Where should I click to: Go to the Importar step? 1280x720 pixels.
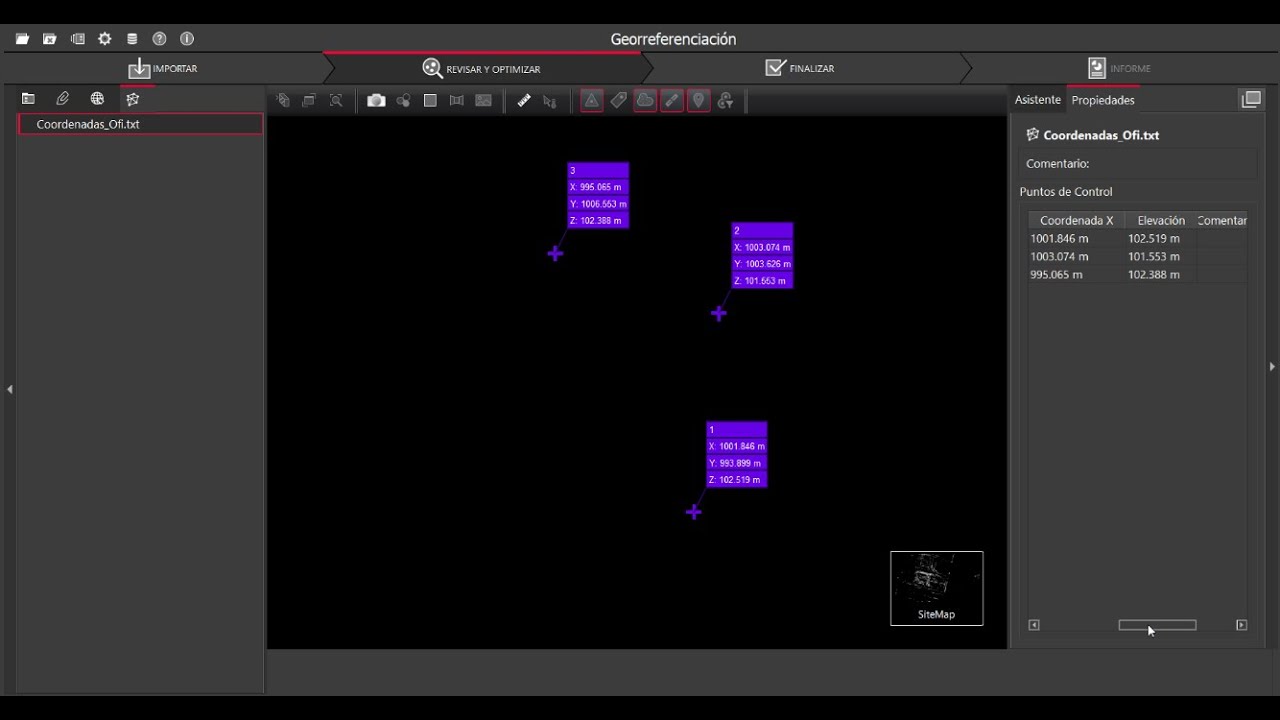(x=163, y=69)
